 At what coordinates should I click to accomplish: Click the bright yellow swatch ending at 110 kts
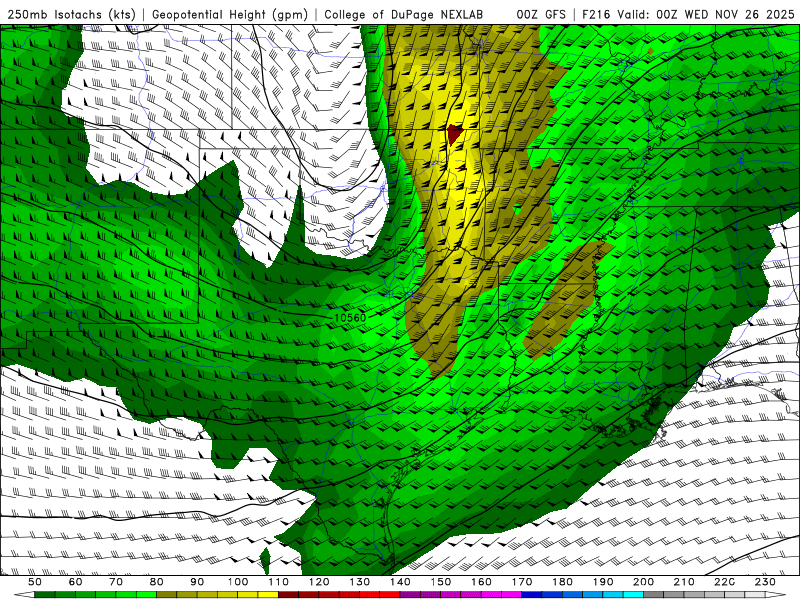click(x=268, y=595)
